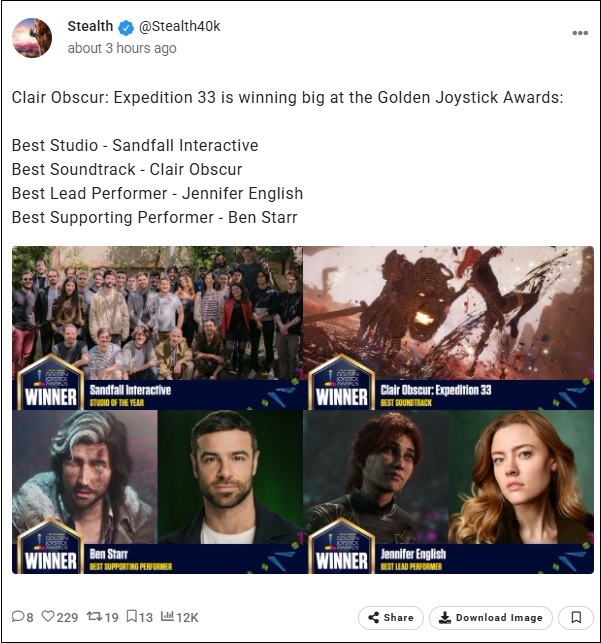Open the Jennifer English winner image

[x=448, y=492]
